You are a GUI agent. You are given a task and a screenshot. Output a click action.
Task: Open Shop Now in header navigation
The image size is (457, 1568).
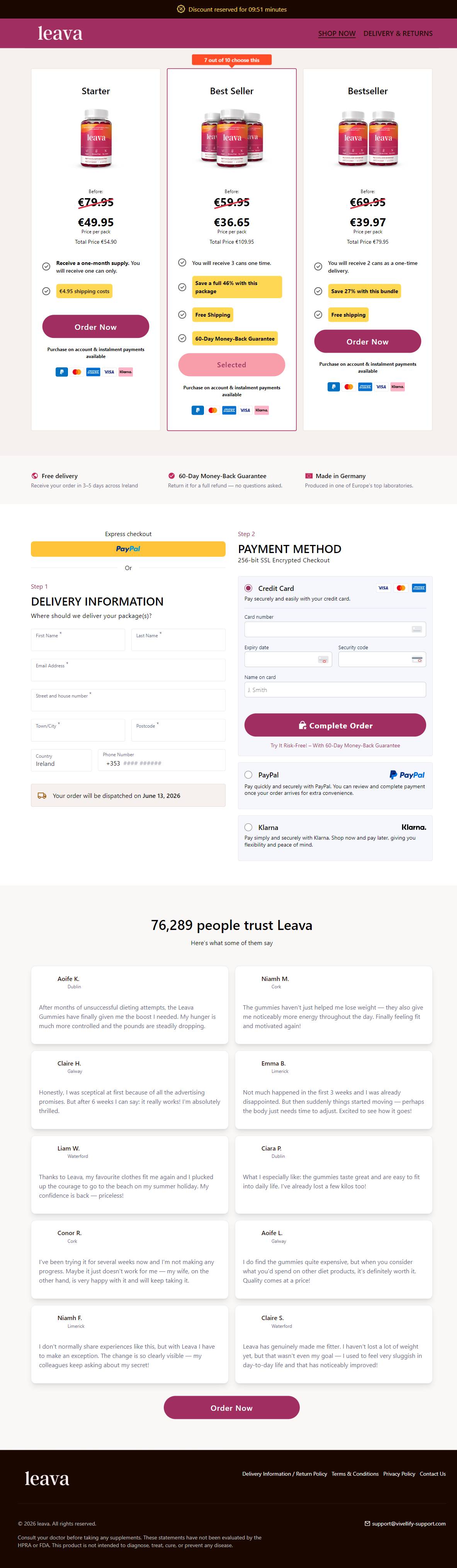tap(336, 34)
